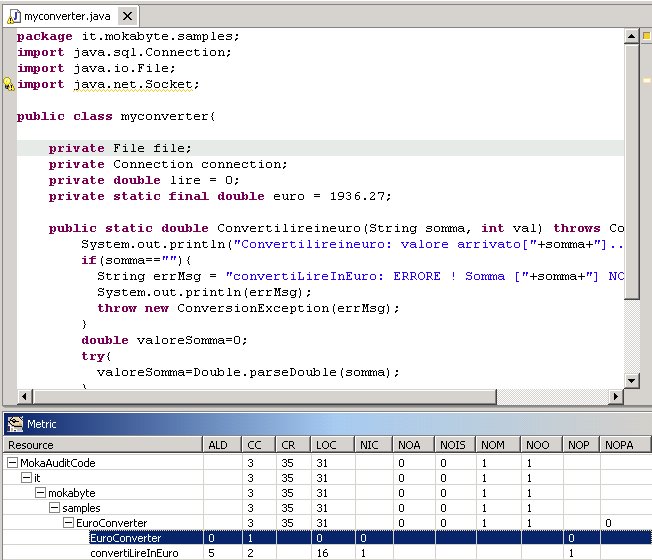Click the 'valoreSomma=Double.parseDouble(somma);' line
652x560 pixels.
[x=248, y=372]
